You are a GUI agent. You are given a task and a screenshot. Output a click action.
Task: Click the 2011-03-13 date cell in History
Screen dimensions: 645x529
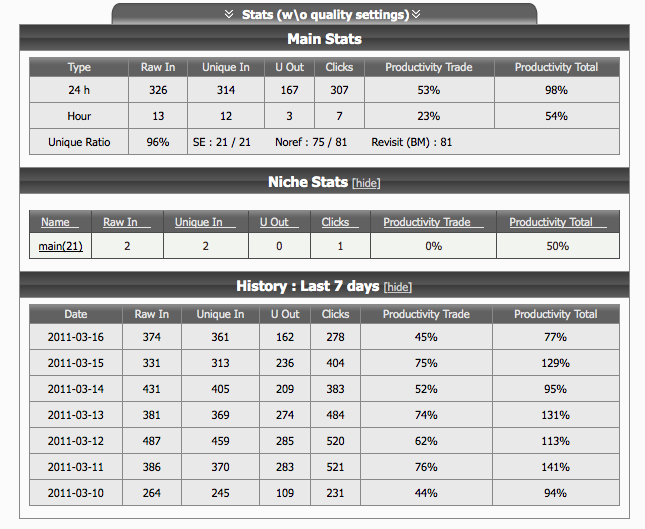(x=76, y=416)
